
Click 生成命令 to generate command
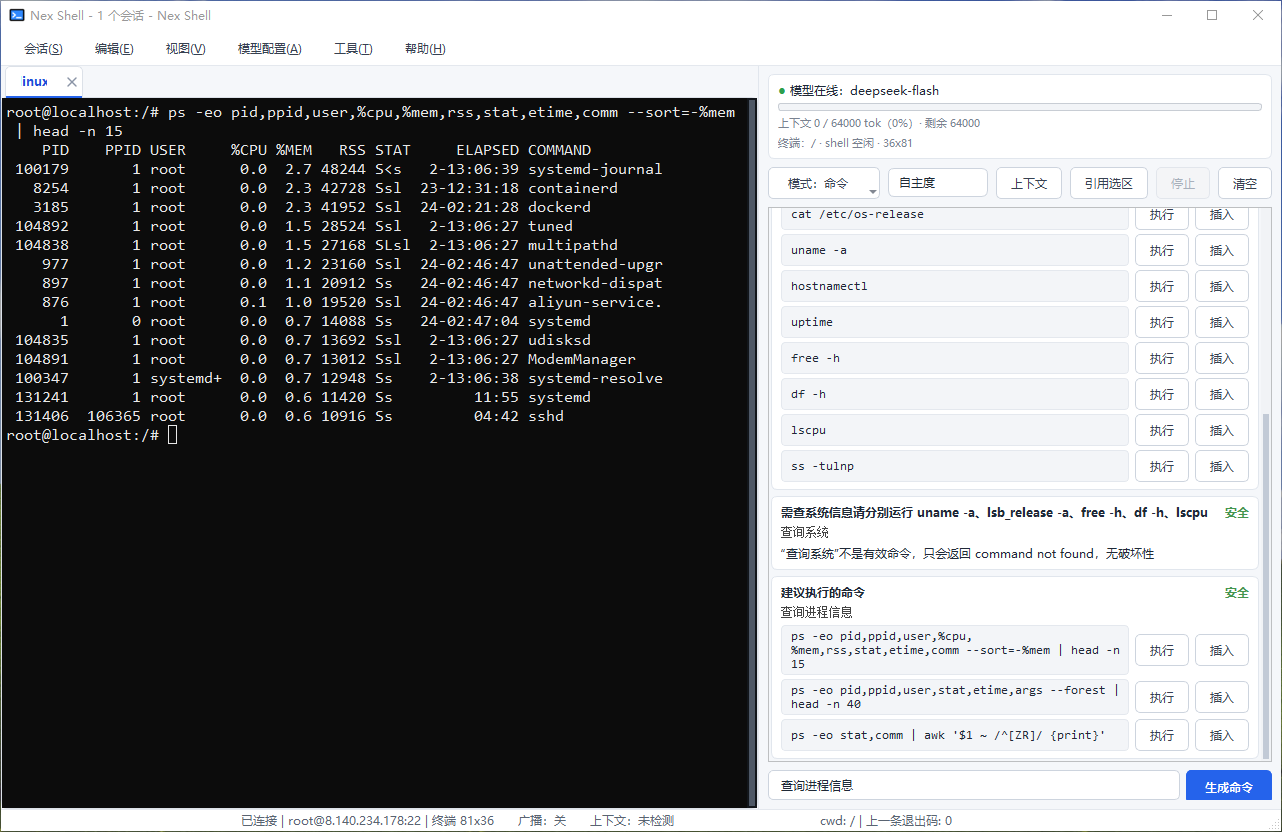pos(1228,786)
